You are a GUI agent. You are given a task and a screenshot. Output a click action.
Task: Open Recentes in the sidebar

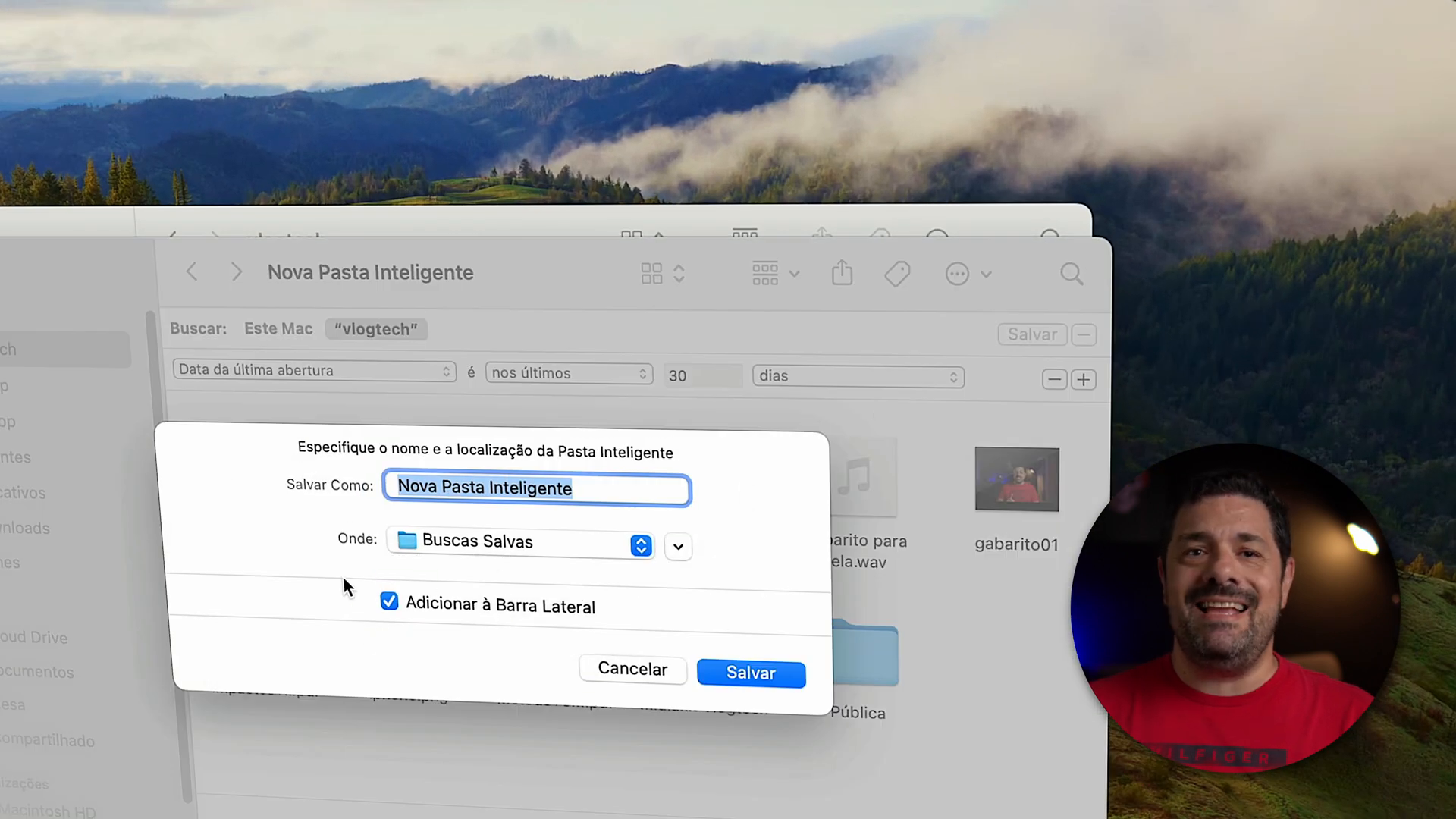coord(15,457)
